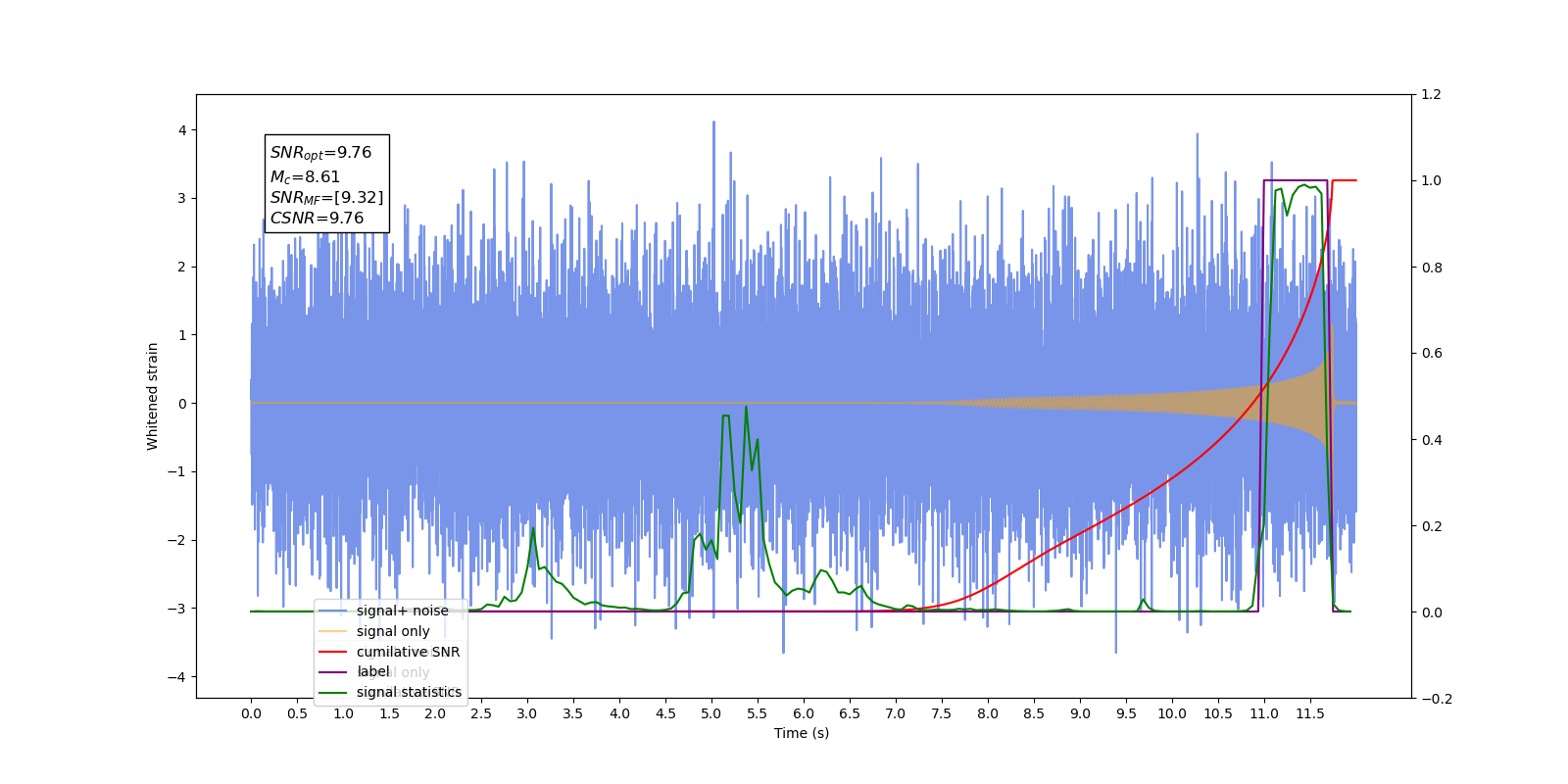1568x784 pixels.
Task: Click the 4.0 tick label on the time axis
Action: pos(619,713)
